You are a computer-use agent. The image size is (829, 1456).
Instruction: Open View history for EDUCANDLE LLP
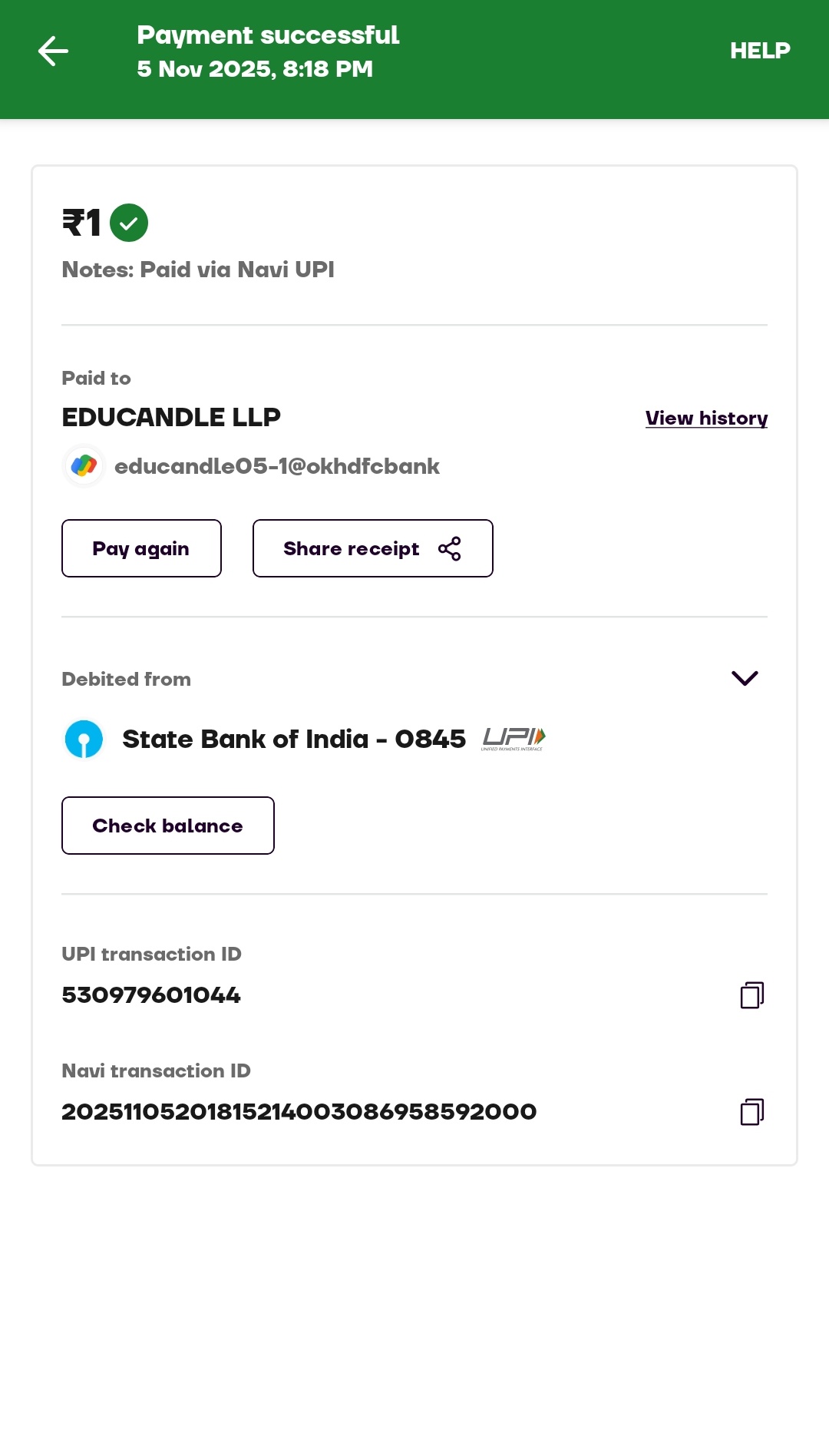click(x=706, y=419)
